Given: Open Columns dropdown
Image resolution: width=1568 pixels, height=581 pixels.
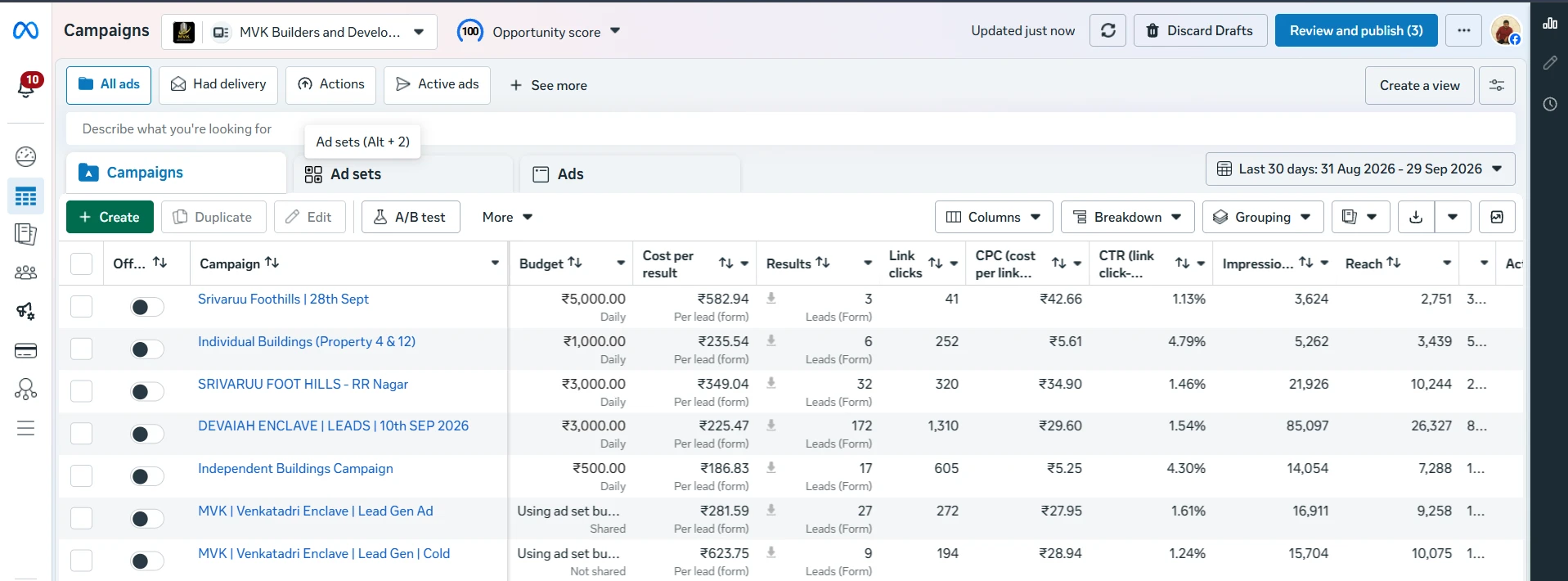Looking at the screenshot, I should (993, 217).
